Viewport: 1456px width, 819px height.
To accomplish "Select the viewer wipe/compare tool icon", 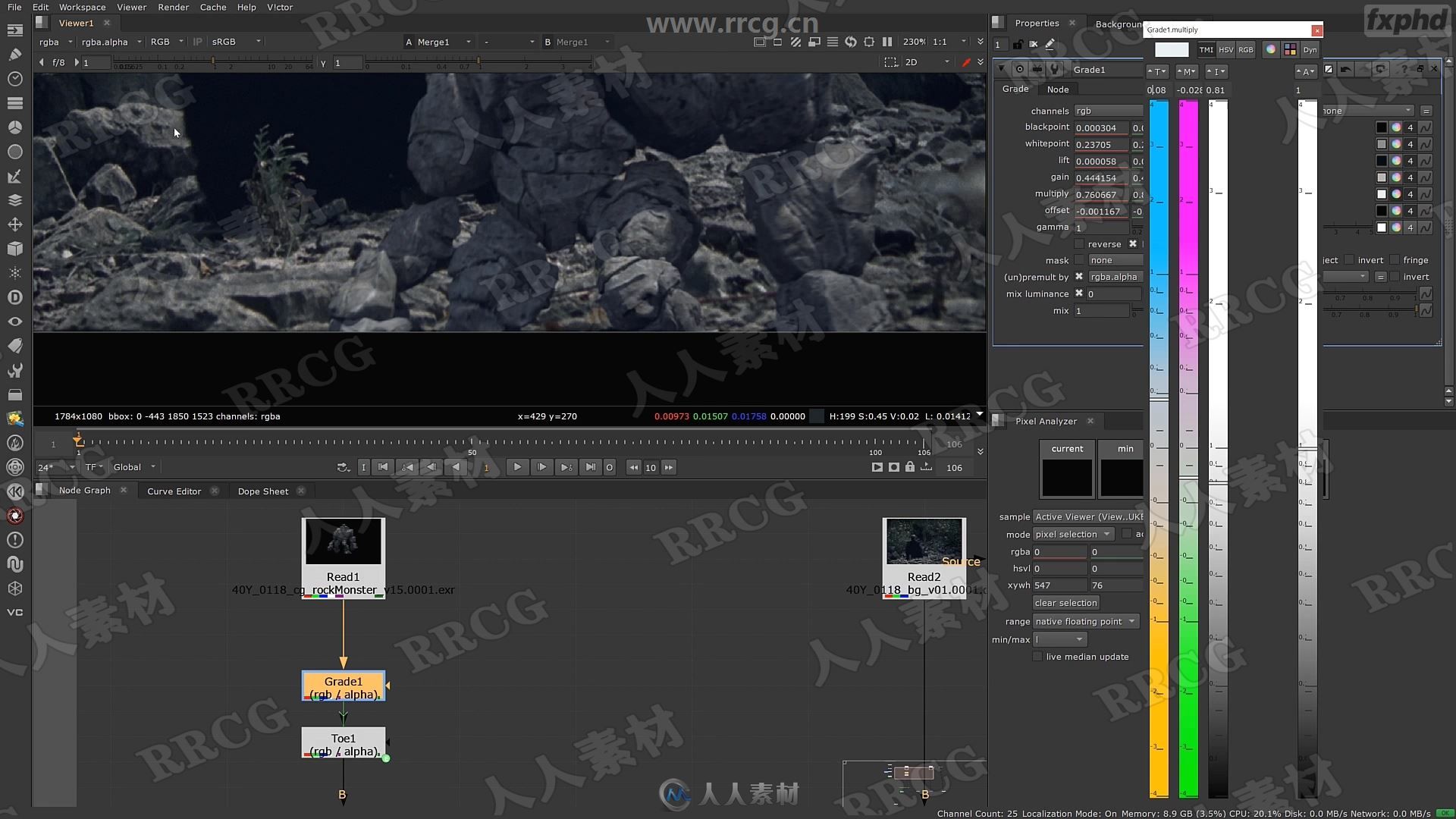I will point(796,42).
